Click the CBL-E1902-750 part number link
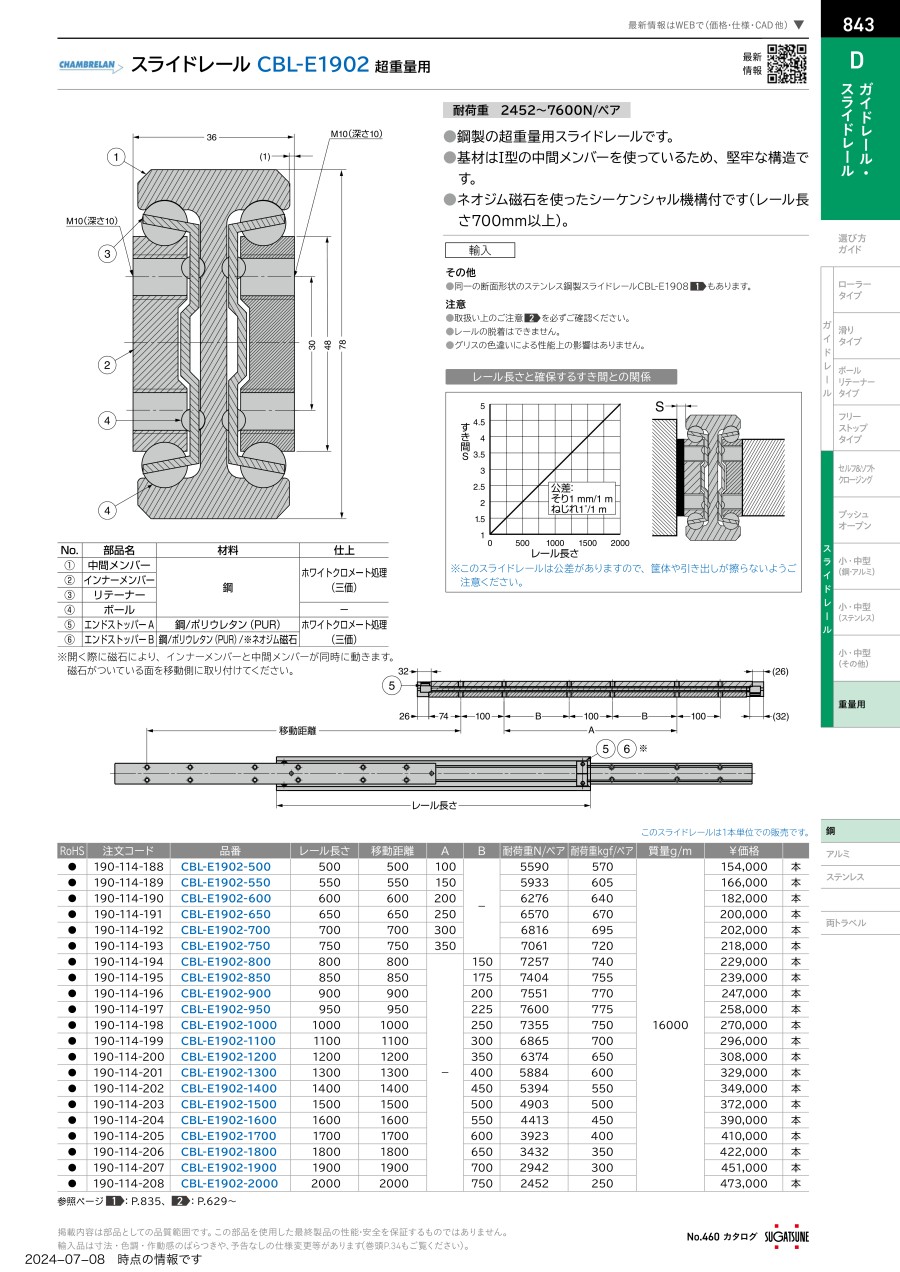 coord(226,946)
